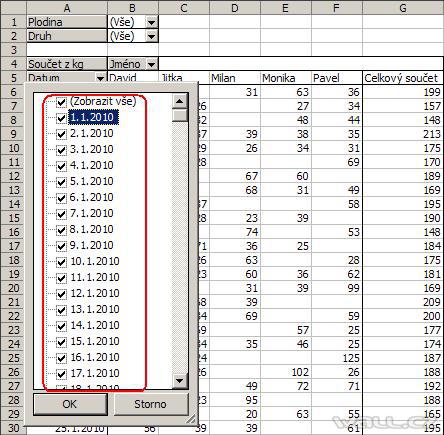Select column F header

(337, 7)
